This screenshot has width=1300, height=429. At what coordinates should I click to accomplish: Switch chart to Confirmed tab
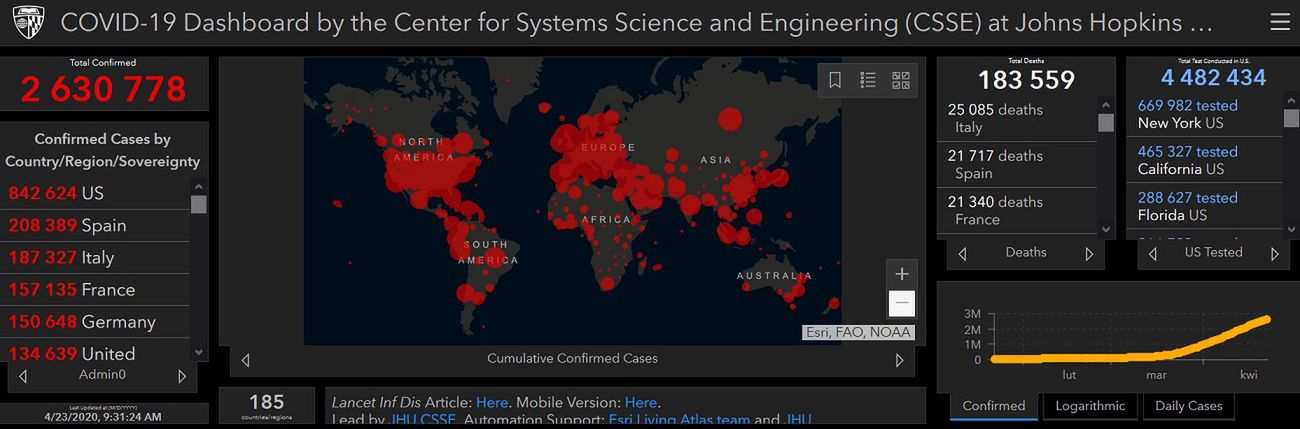tap(994, 406)
